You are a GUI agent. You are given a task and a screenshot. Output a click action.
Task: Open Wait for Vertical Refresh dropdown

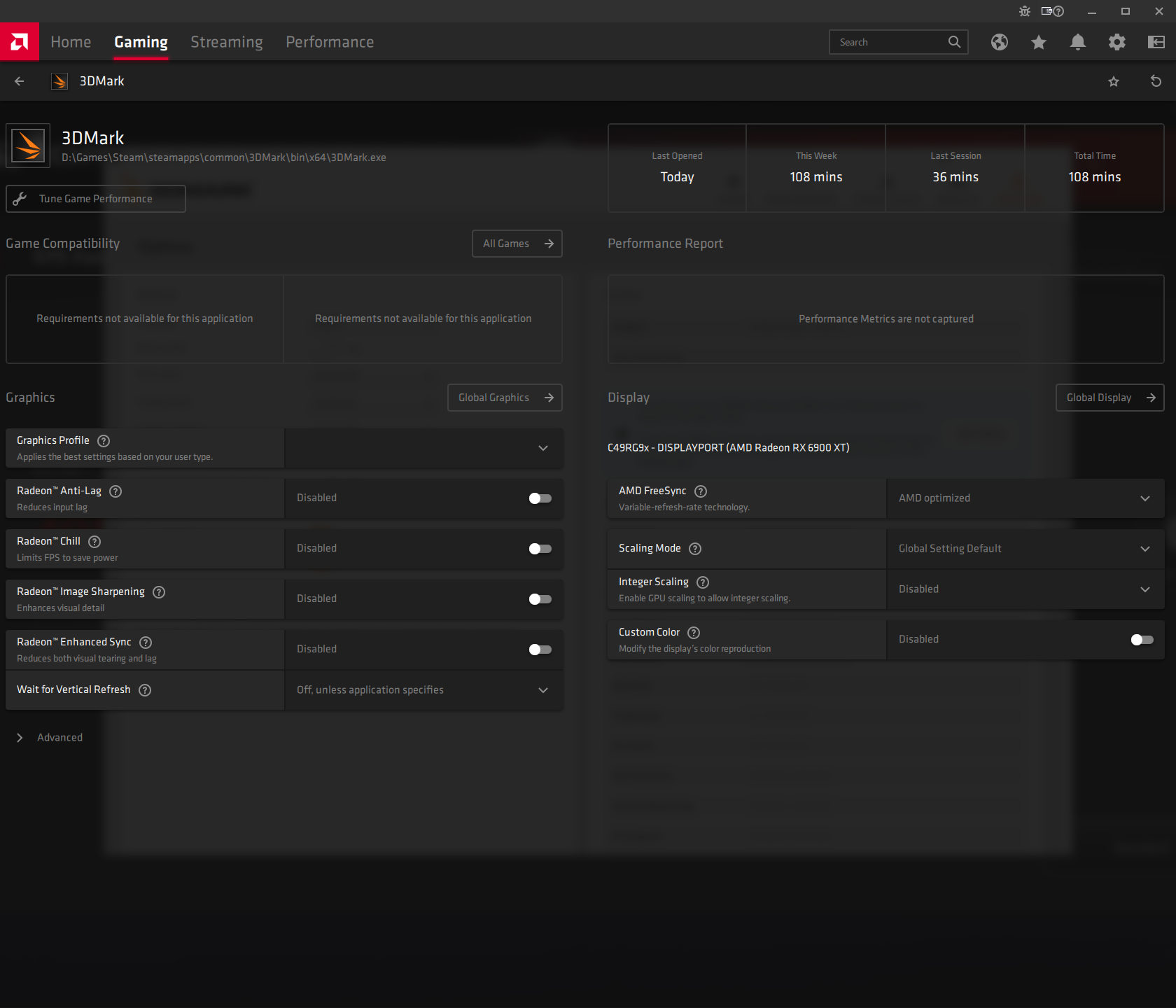[x=423, y=690]
